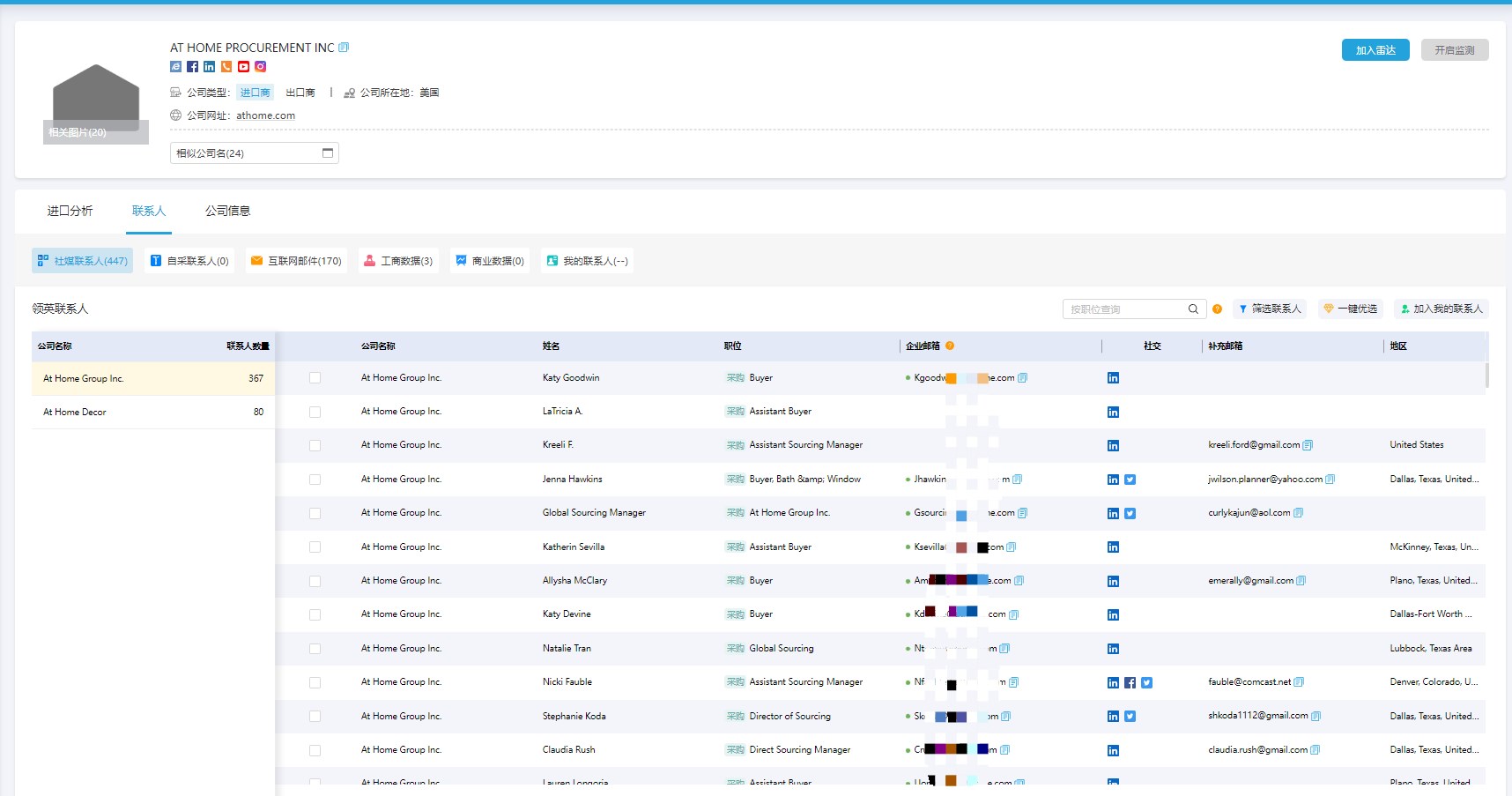Tick the checkbox for Katy Goodwin
Screen dimensions: 1512x796
point(315,378)
